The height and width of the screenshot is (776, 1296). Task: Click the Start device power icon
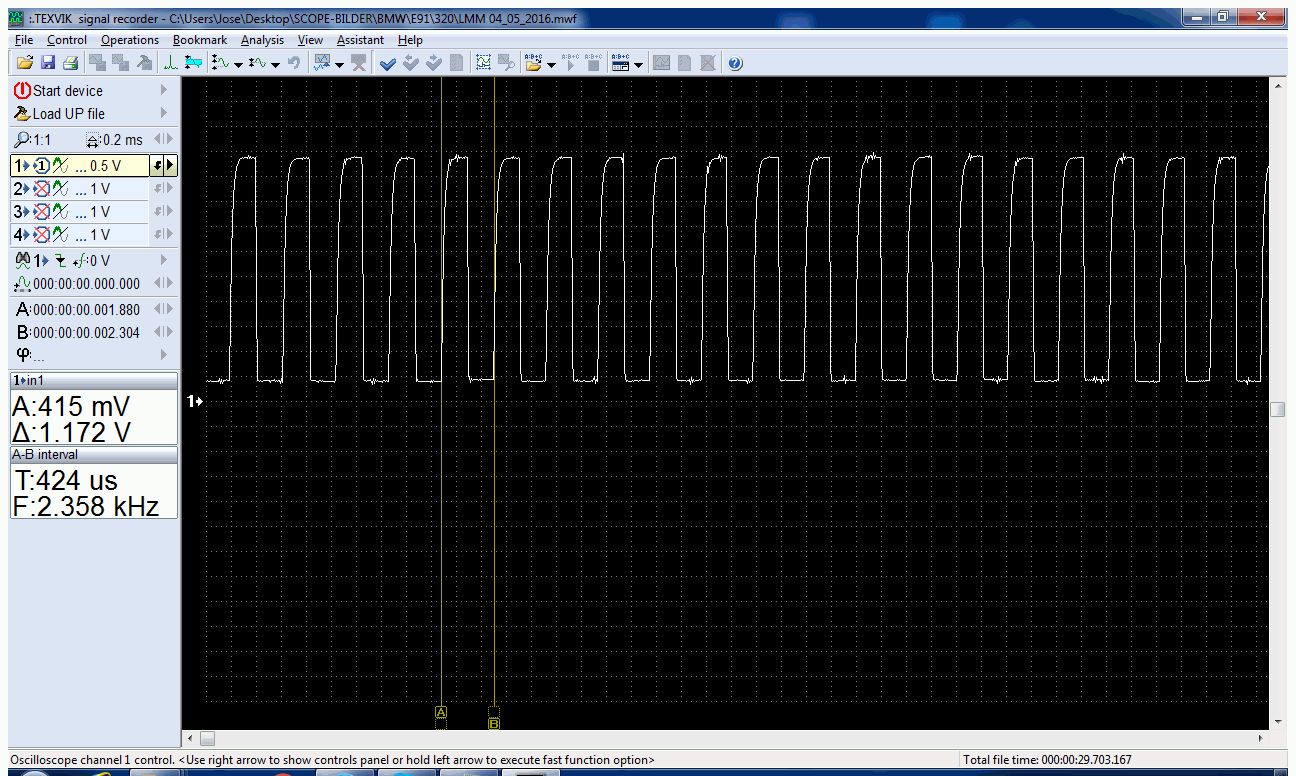(x=22, y=90)
